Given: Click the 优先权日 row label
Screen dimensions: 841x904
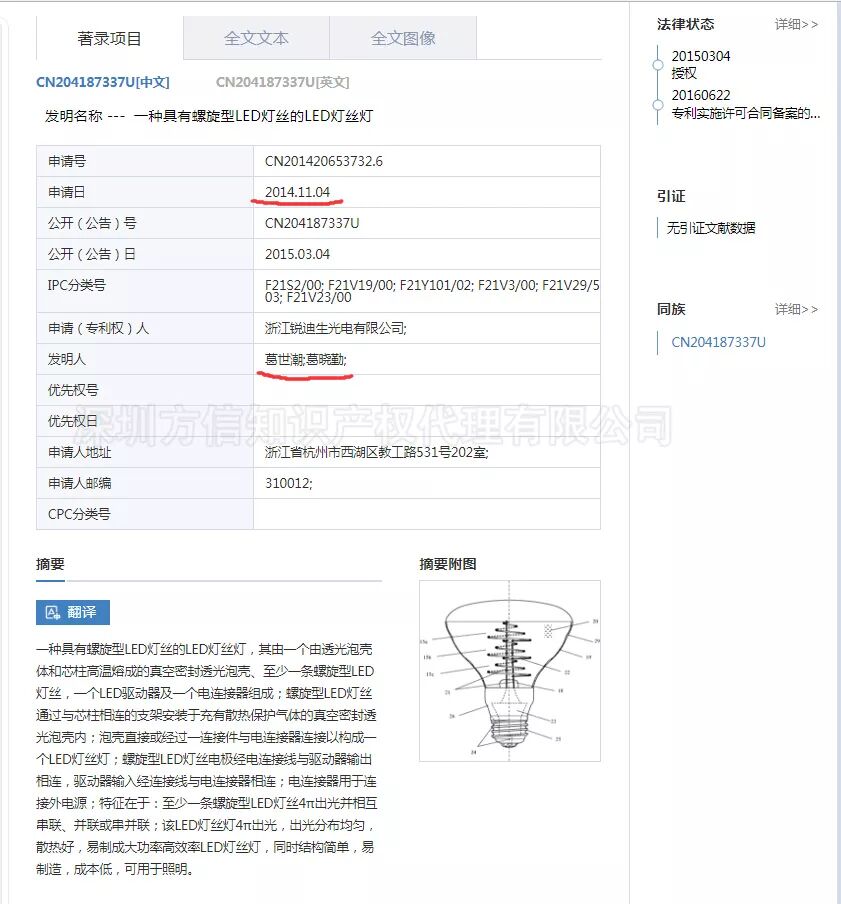Looking at the screenshot, I should [73, 421].
